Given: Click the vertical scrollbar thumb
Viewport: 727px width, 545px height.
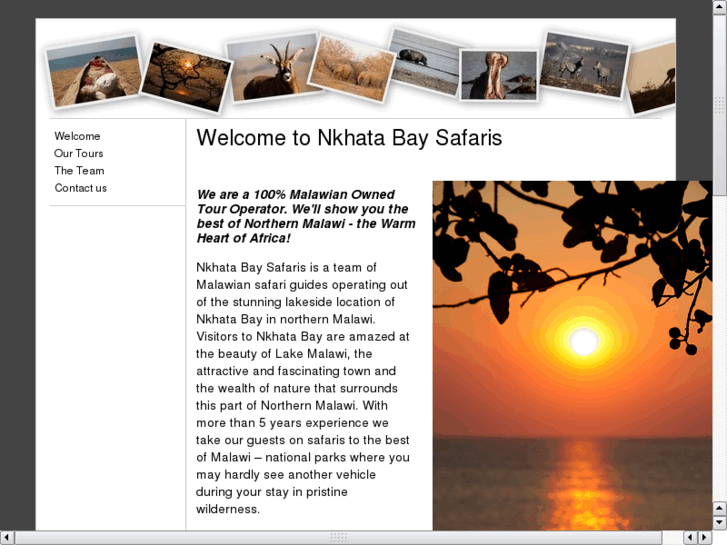Looking at the screenshot, I should [x=720, y=105].
